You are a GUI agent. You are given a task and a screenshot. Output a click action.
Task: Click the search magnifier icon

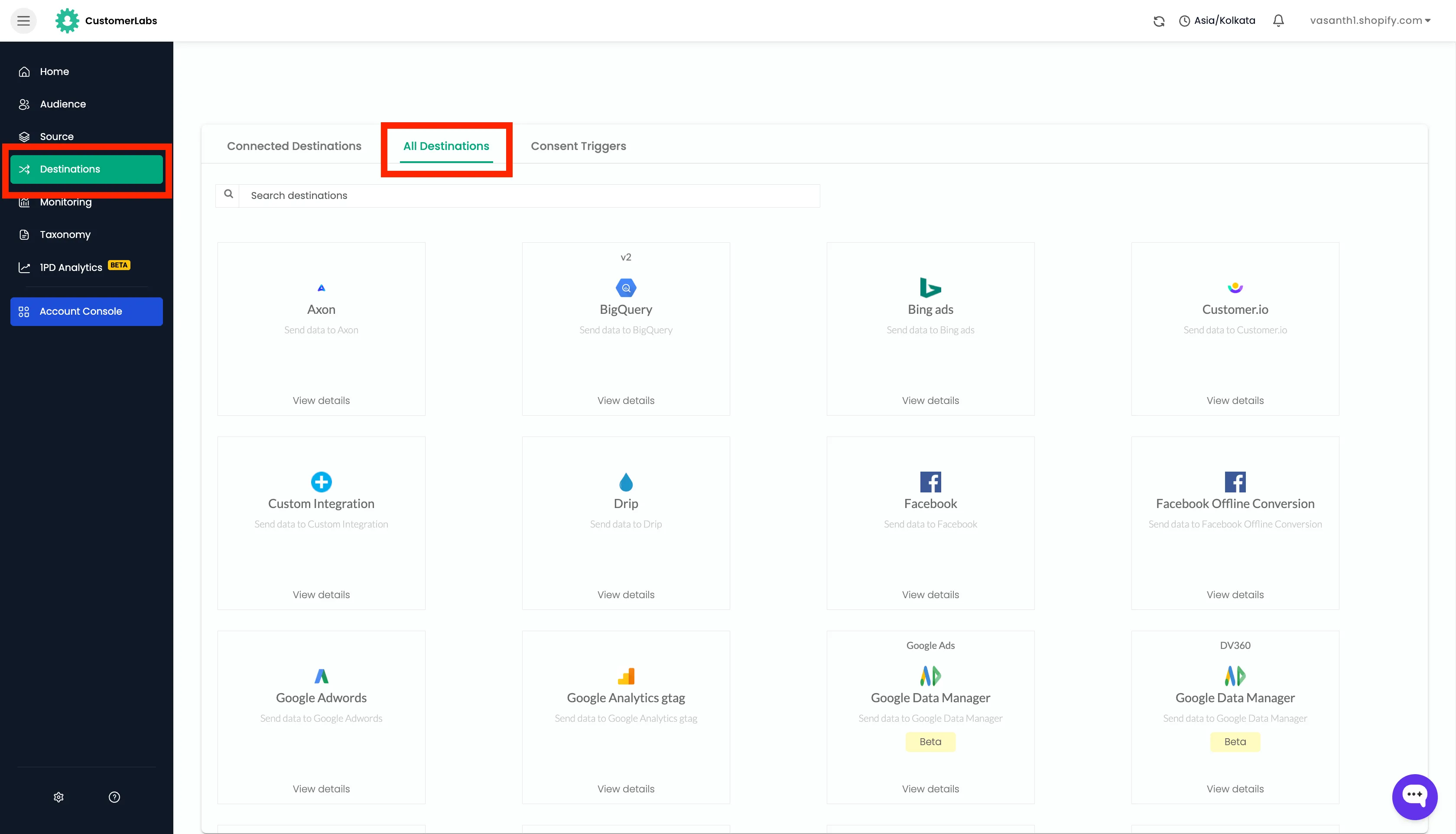tap(228, 194)
